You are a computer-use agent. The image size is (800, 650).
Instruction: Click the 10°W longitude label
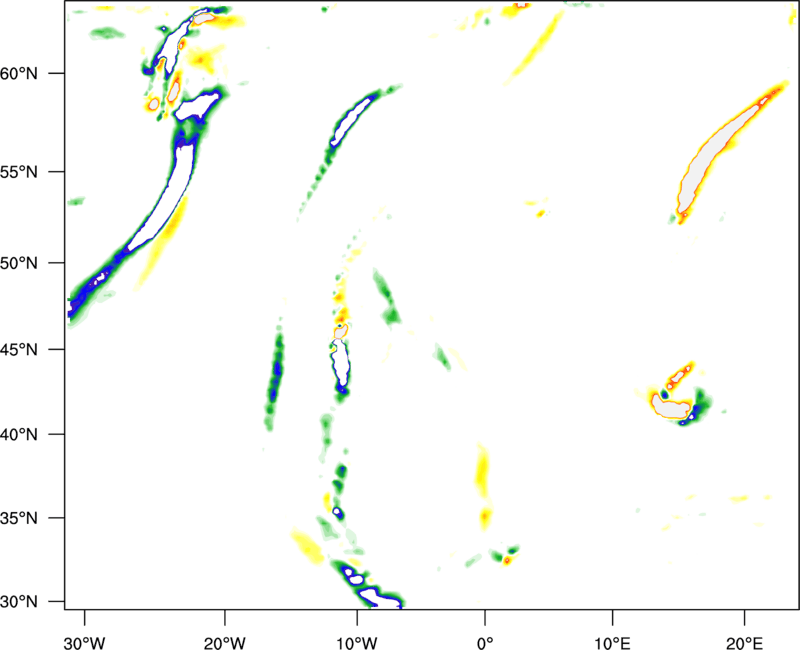pyautogui.click(x=356, y=643)
